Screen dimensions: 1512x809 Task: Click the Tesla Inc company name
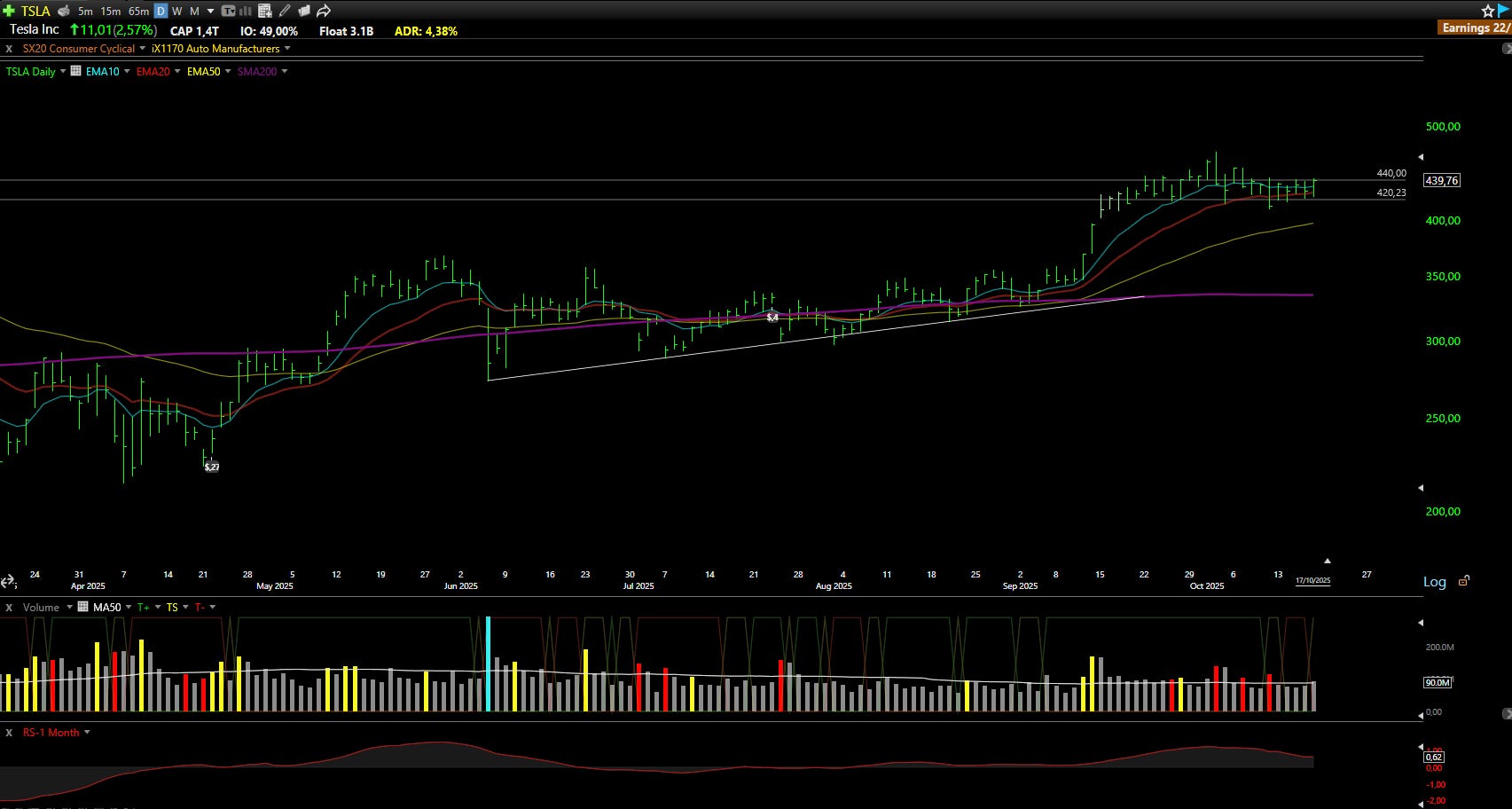35,30
